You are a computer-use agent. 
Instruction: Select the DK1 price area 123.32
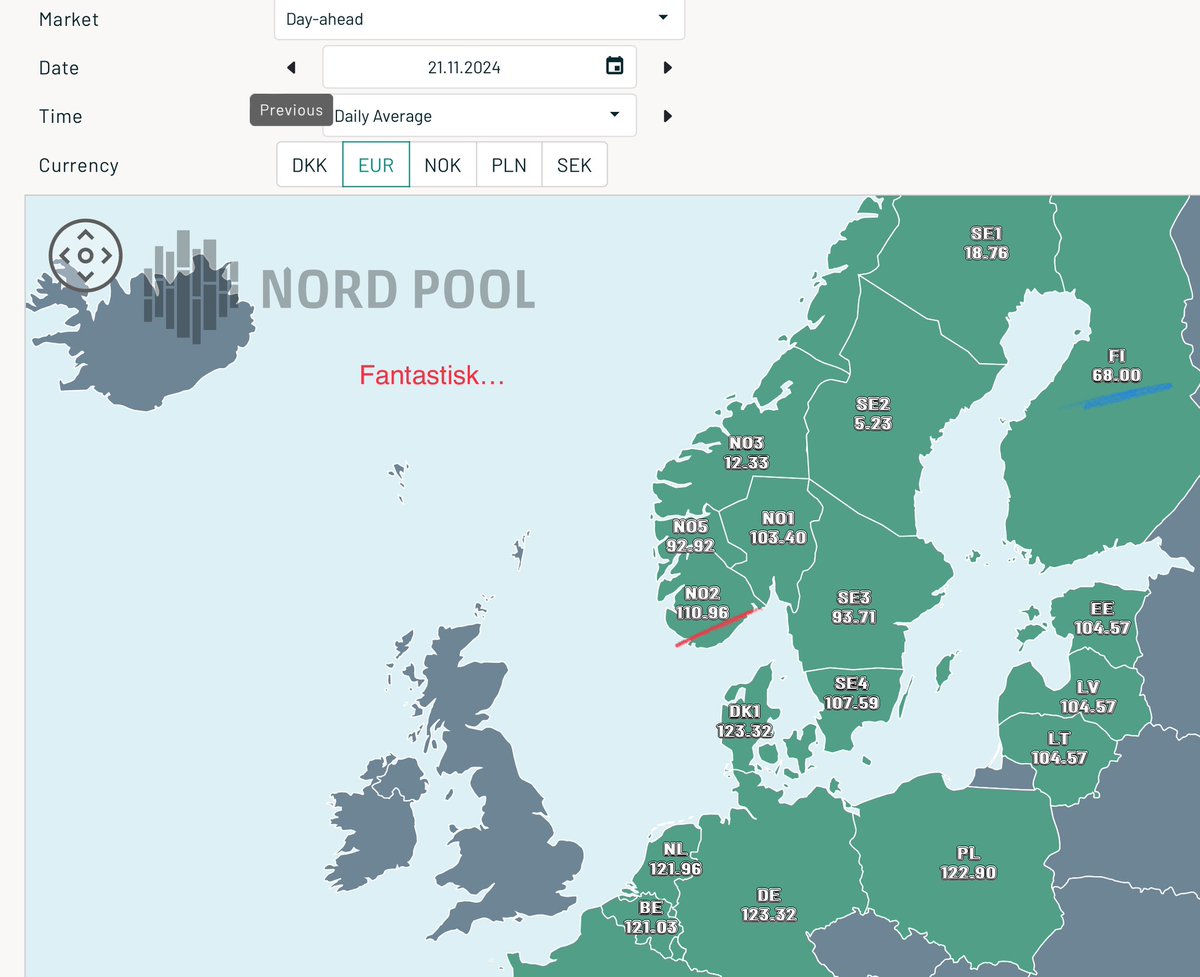pyautogui.click(x=744, y=721)
